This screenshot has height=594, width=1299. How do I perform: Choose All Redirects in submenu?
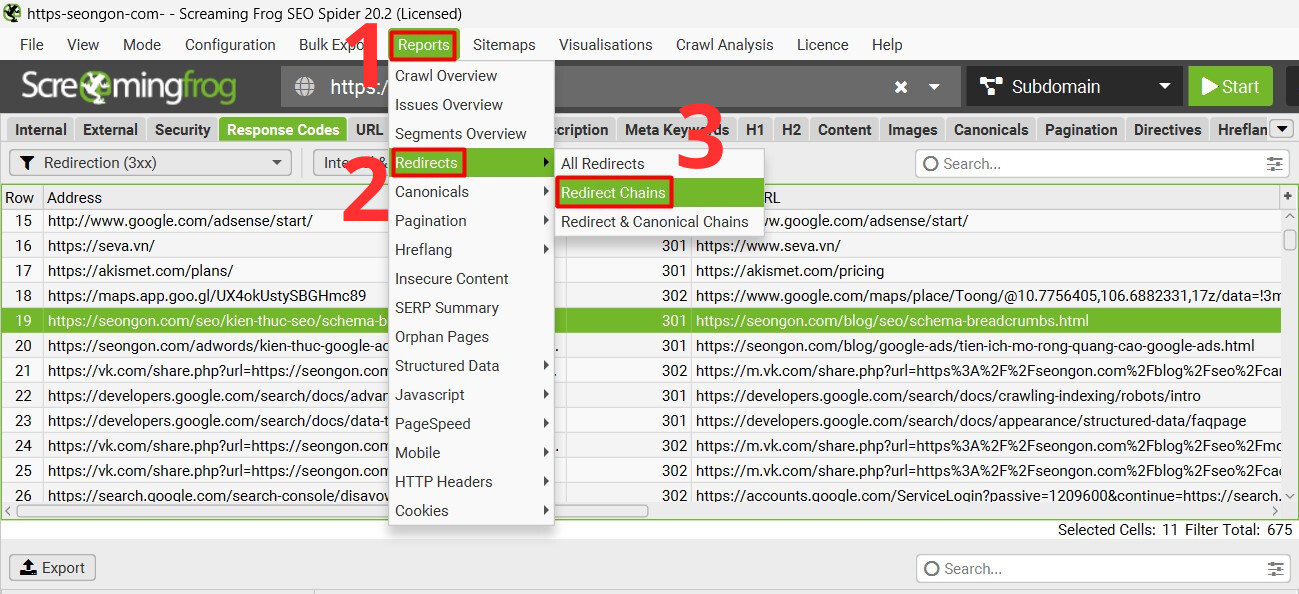coord(659,164)
